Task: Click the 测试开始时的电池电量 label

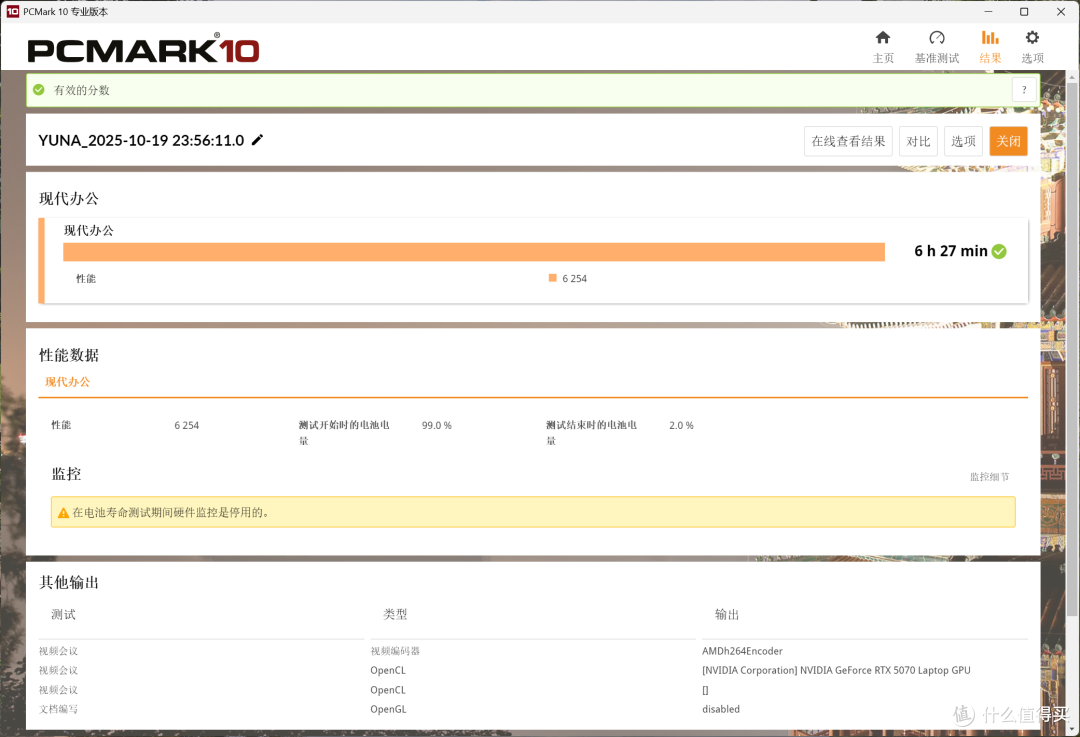Action: pos(344,433)
